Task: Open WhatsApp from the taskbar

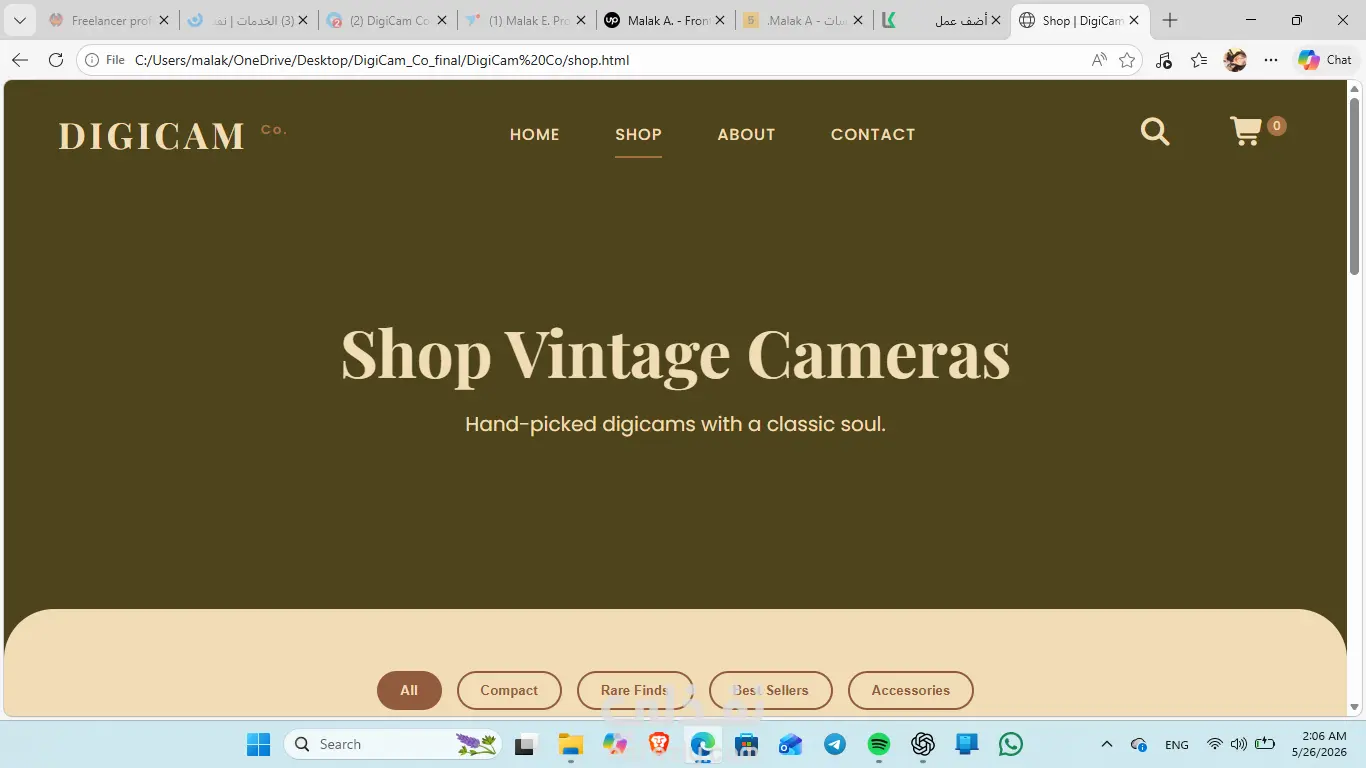Action: point(1011,744)
